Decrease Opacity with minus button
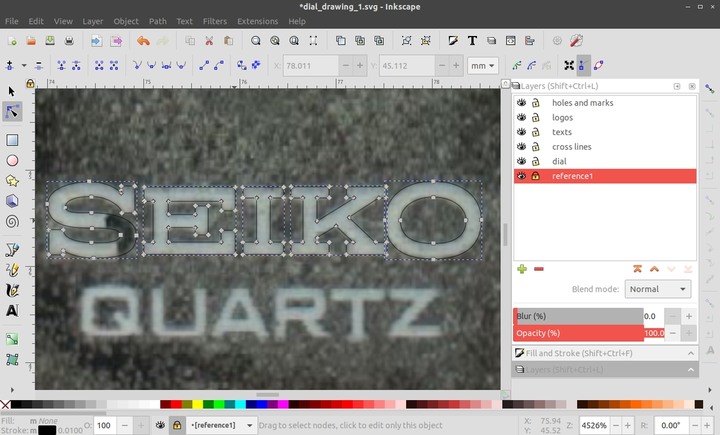 tap(673, 333)
